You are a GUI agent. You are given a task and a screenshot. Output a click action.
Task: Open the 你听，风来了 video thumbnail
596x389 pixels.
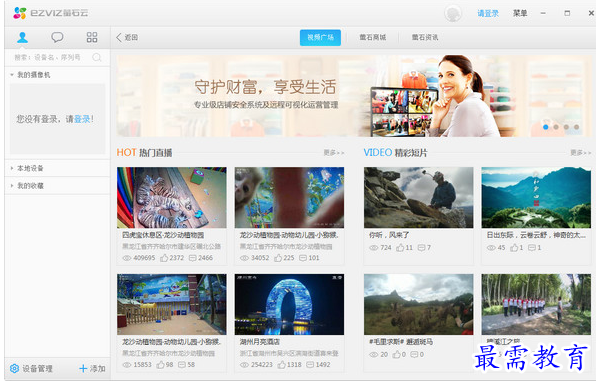click(x=418, y=197)
